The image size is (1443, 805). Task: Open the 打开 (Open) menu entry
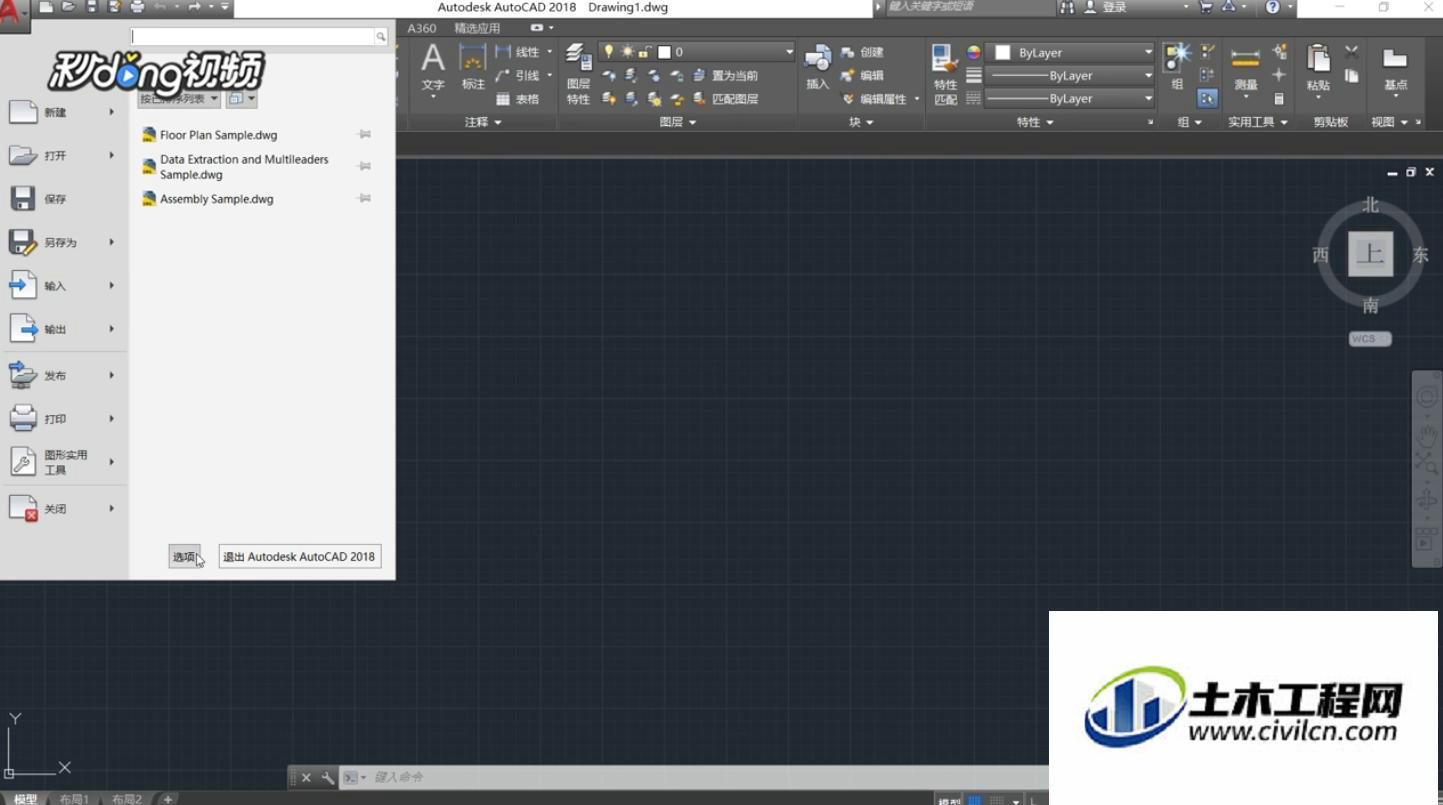(x=63, y=156)
